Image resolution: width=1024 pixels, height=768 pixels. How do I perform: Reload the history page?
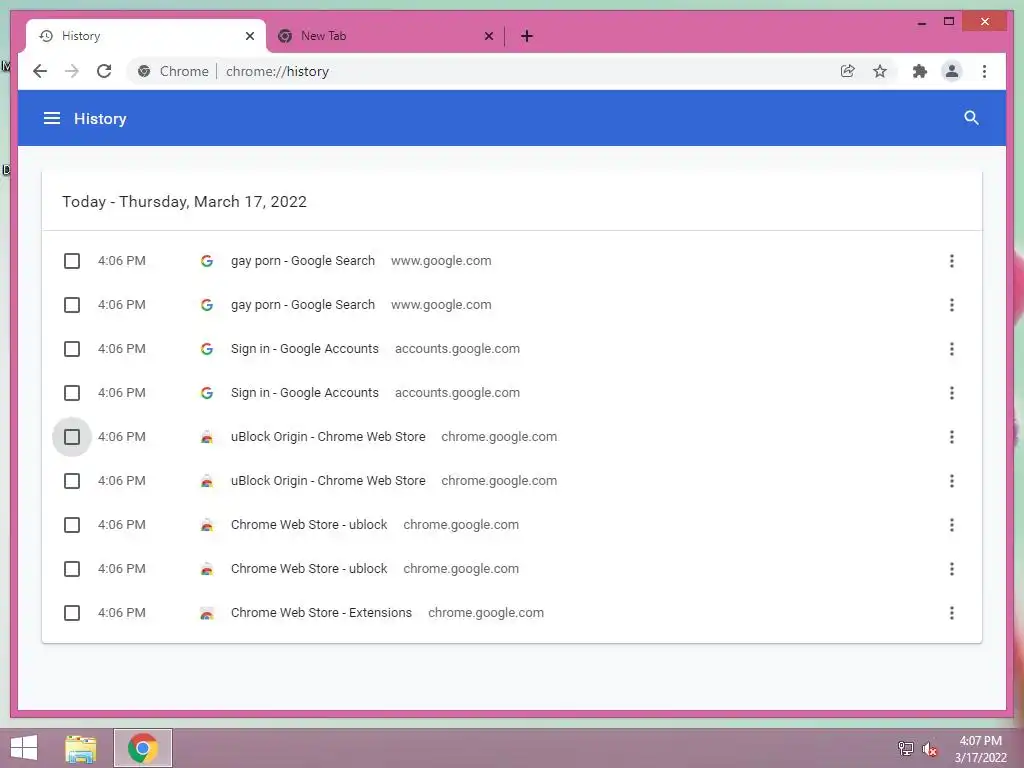(104, 71)
